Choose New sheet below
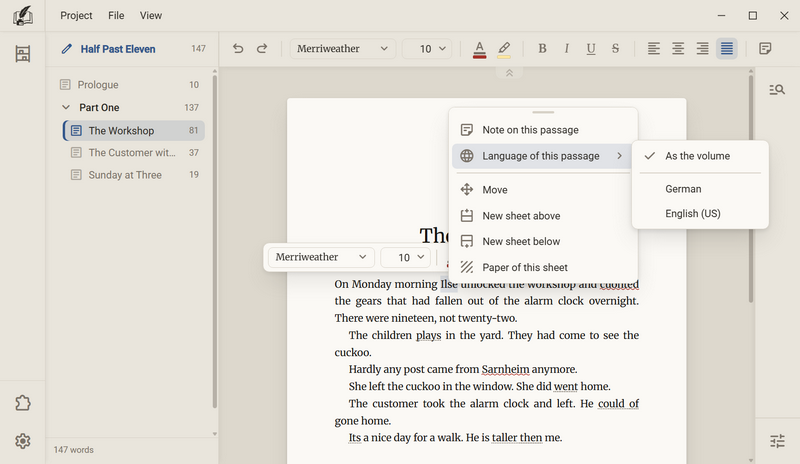800x464 pixels. [543, 241]
